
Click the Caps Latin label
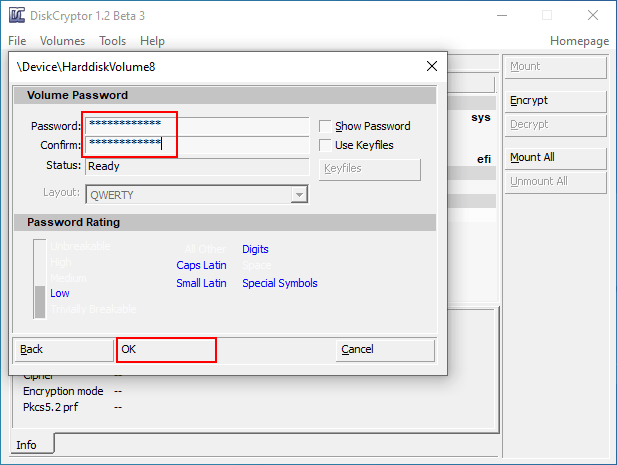[201, 266]
